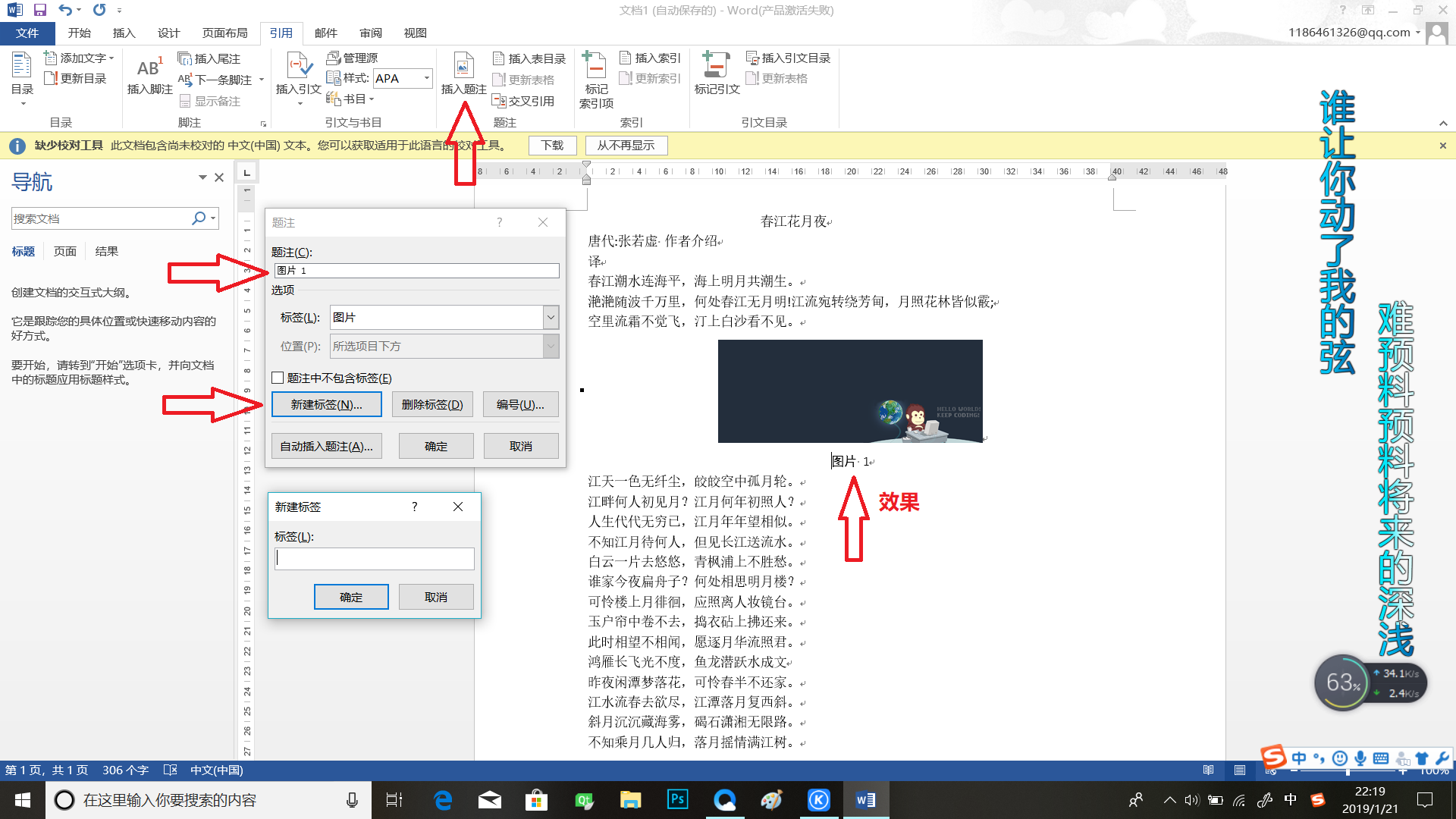
Task: Click 标记引文 mark citation button
Action: pos(717,74)
